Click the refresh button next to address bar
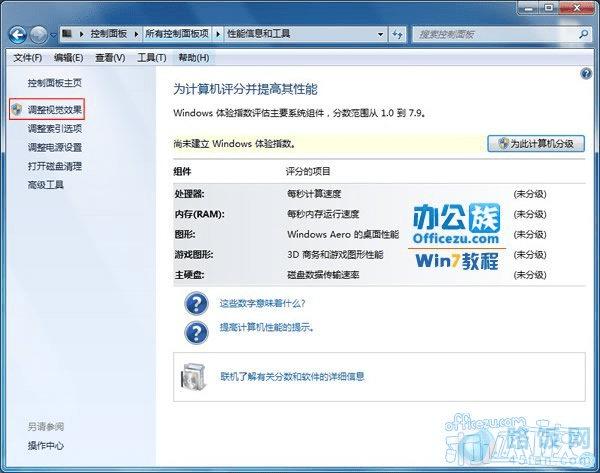This screenshot has height=473, width=600. tap(397, 35)
